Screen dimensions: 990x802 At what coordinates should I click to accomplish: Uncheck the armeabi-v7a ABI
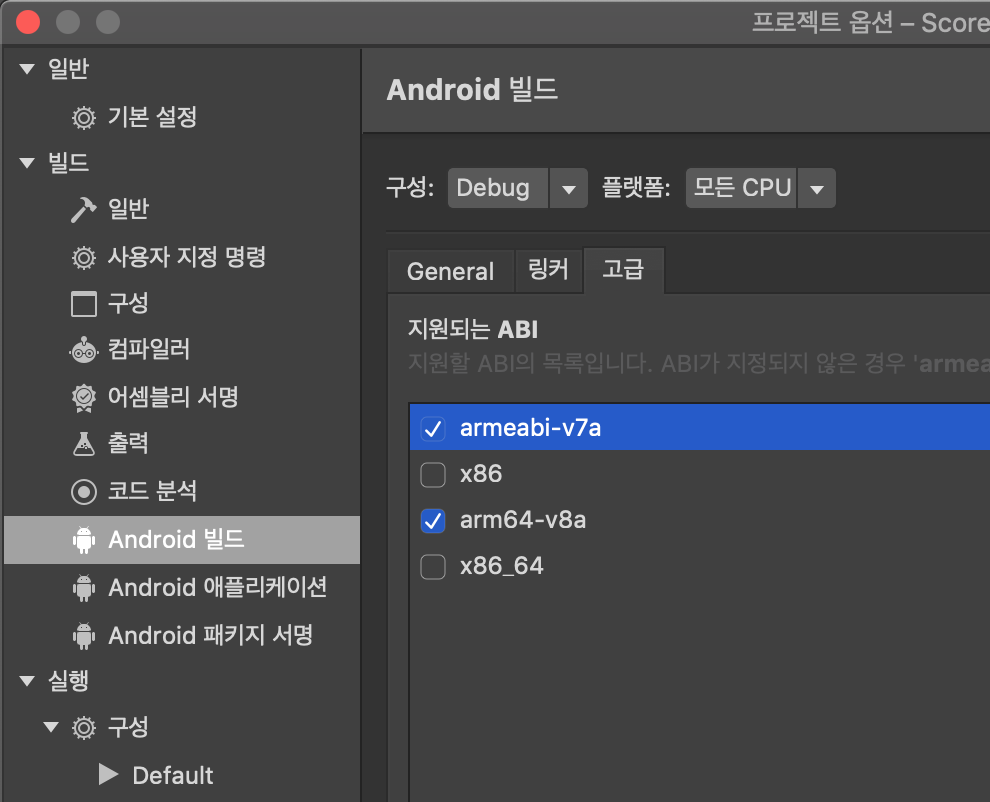pos(433,426)
